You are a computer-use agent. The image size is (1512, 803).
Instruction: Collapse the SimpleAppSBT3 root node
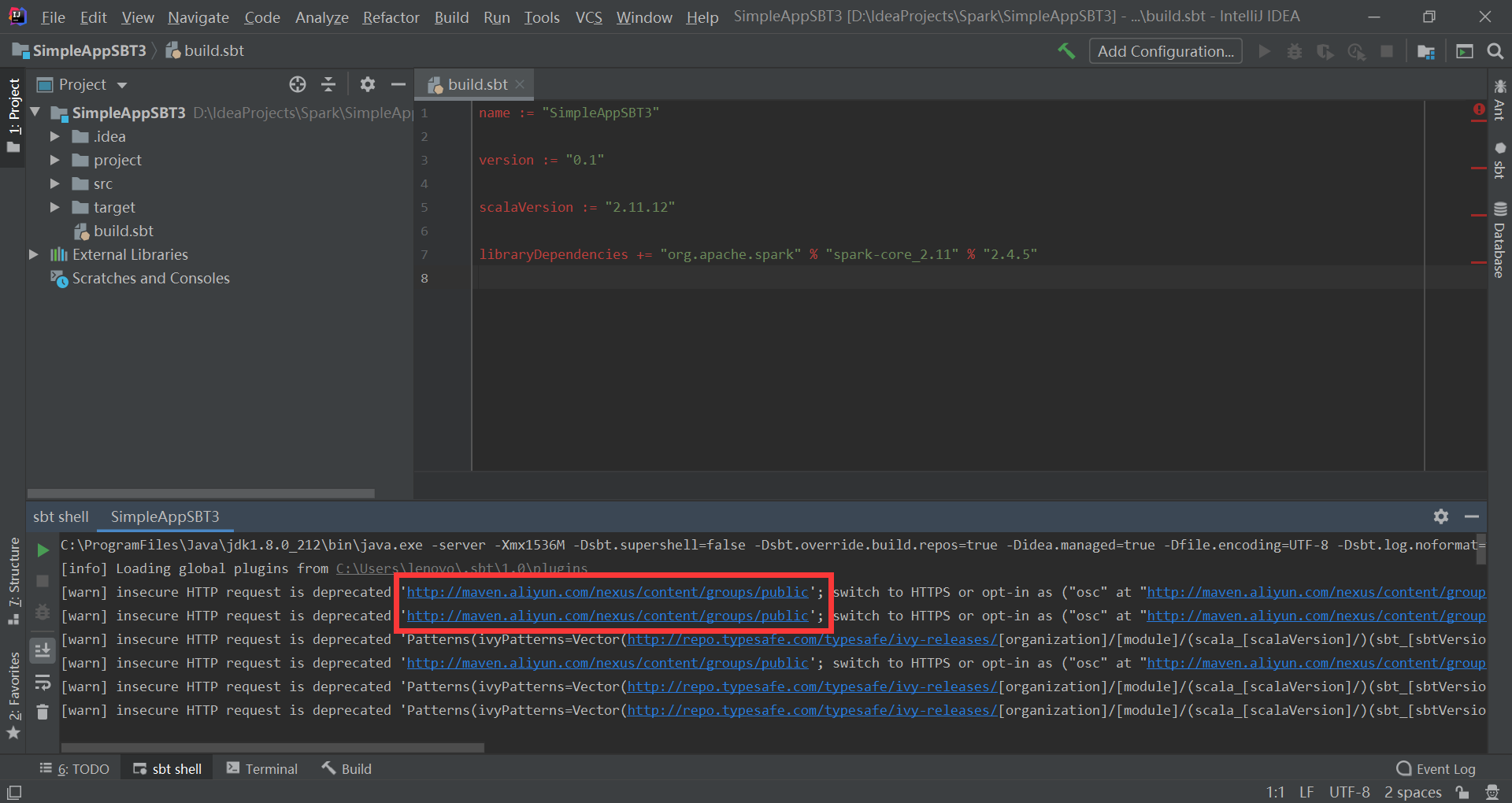[35, 113]
